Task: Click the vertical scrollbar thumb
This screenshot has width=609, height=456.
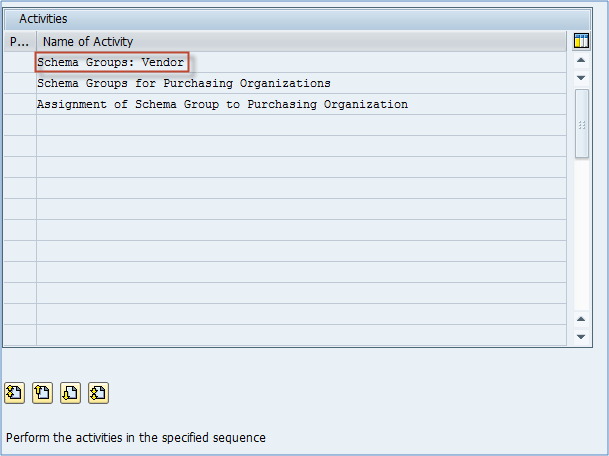Action: [582, 123]
